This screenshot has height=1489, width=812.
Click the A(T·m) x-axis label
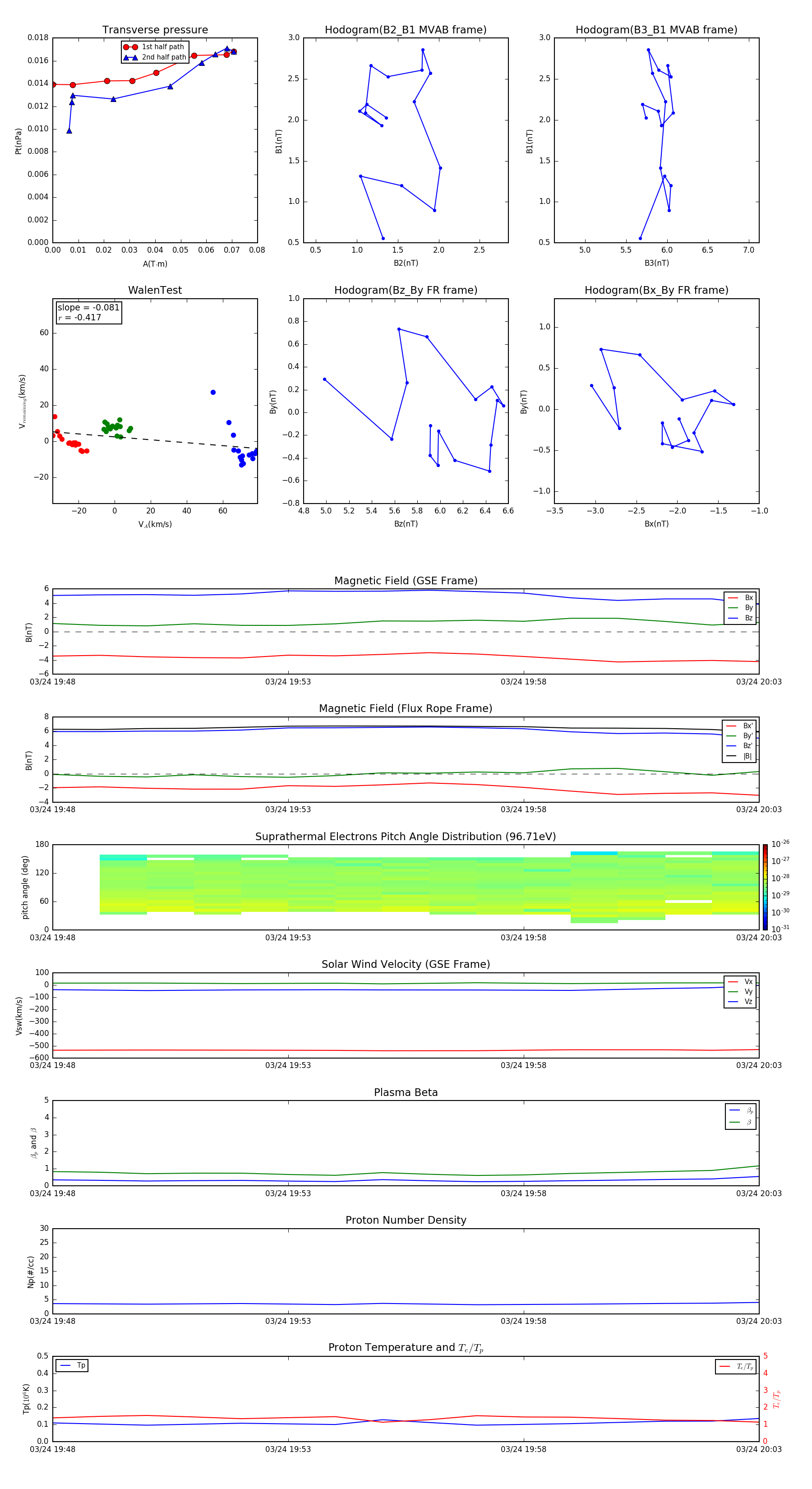pyautogui.click(x=155, y=264)
